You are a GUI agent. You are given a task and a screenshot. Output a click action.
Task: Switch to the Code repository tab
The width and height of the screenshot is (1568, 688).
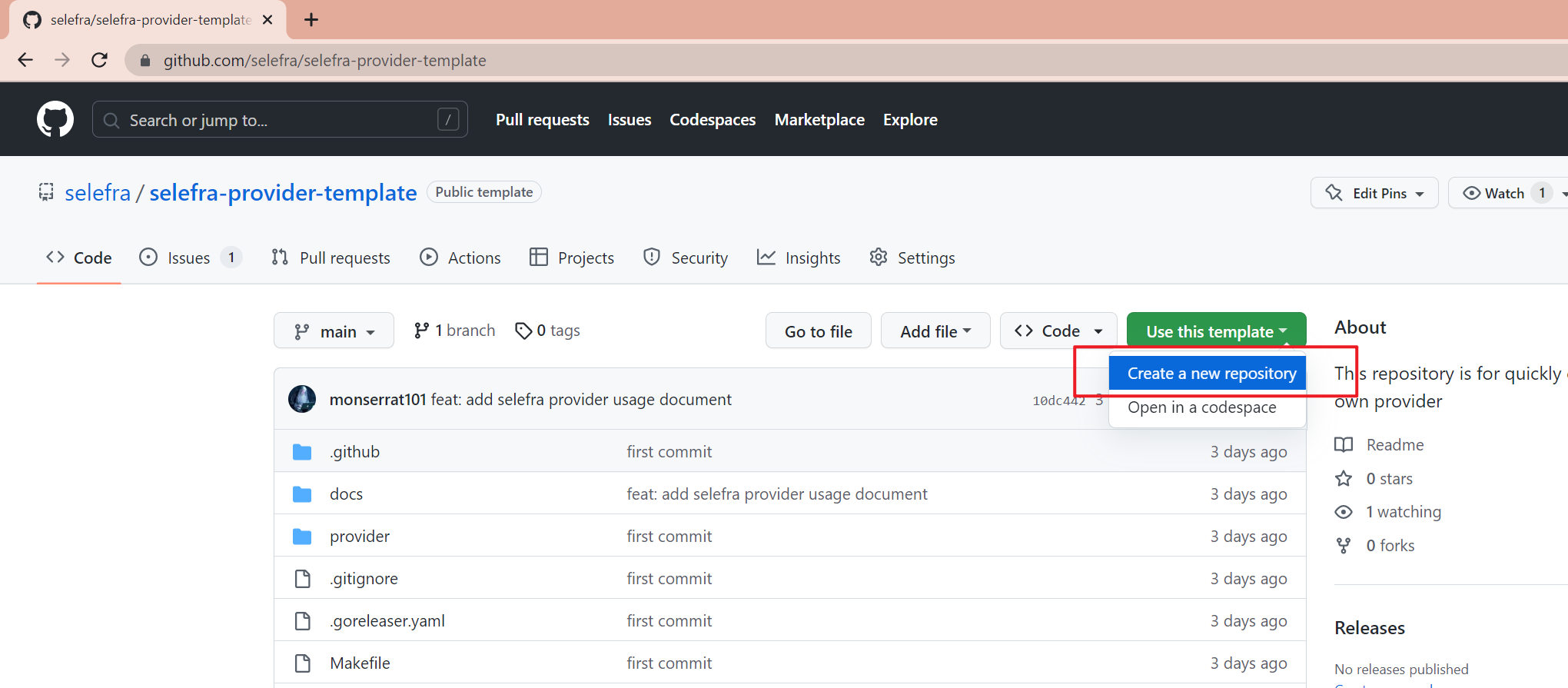(x=79, y=258)
